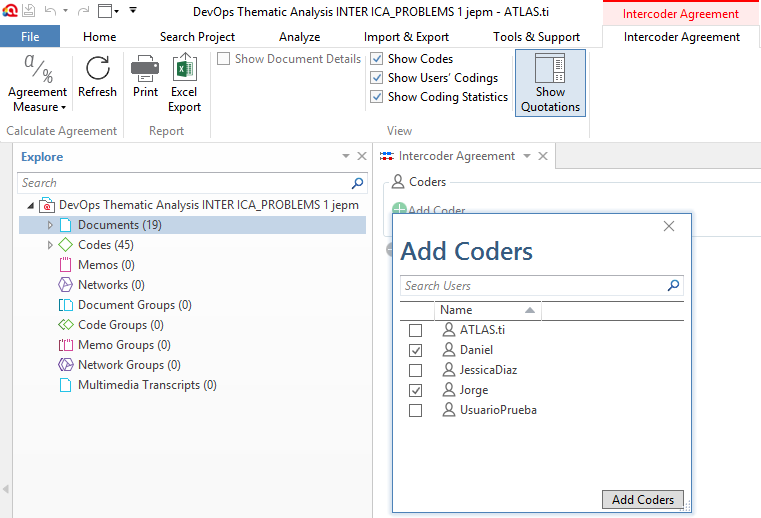Click the Explore search magnifier icon

point(358,183)
